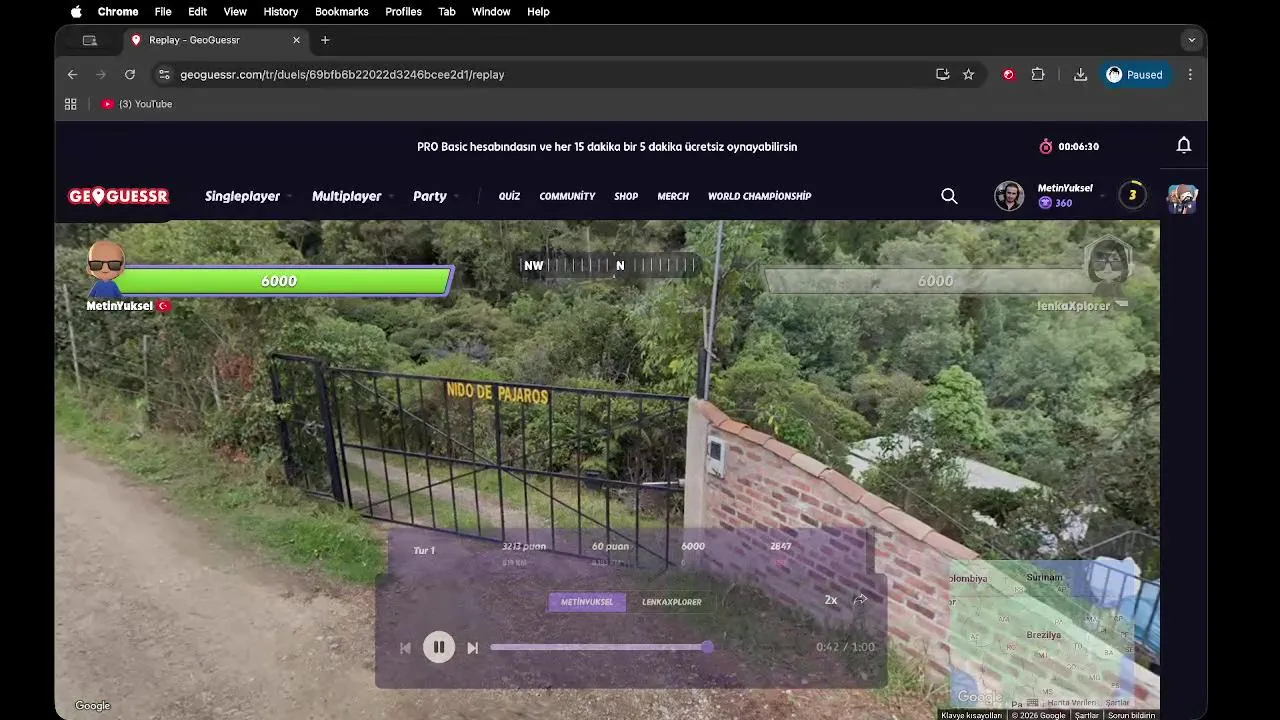View site information icon in address bar

(164, 74)
